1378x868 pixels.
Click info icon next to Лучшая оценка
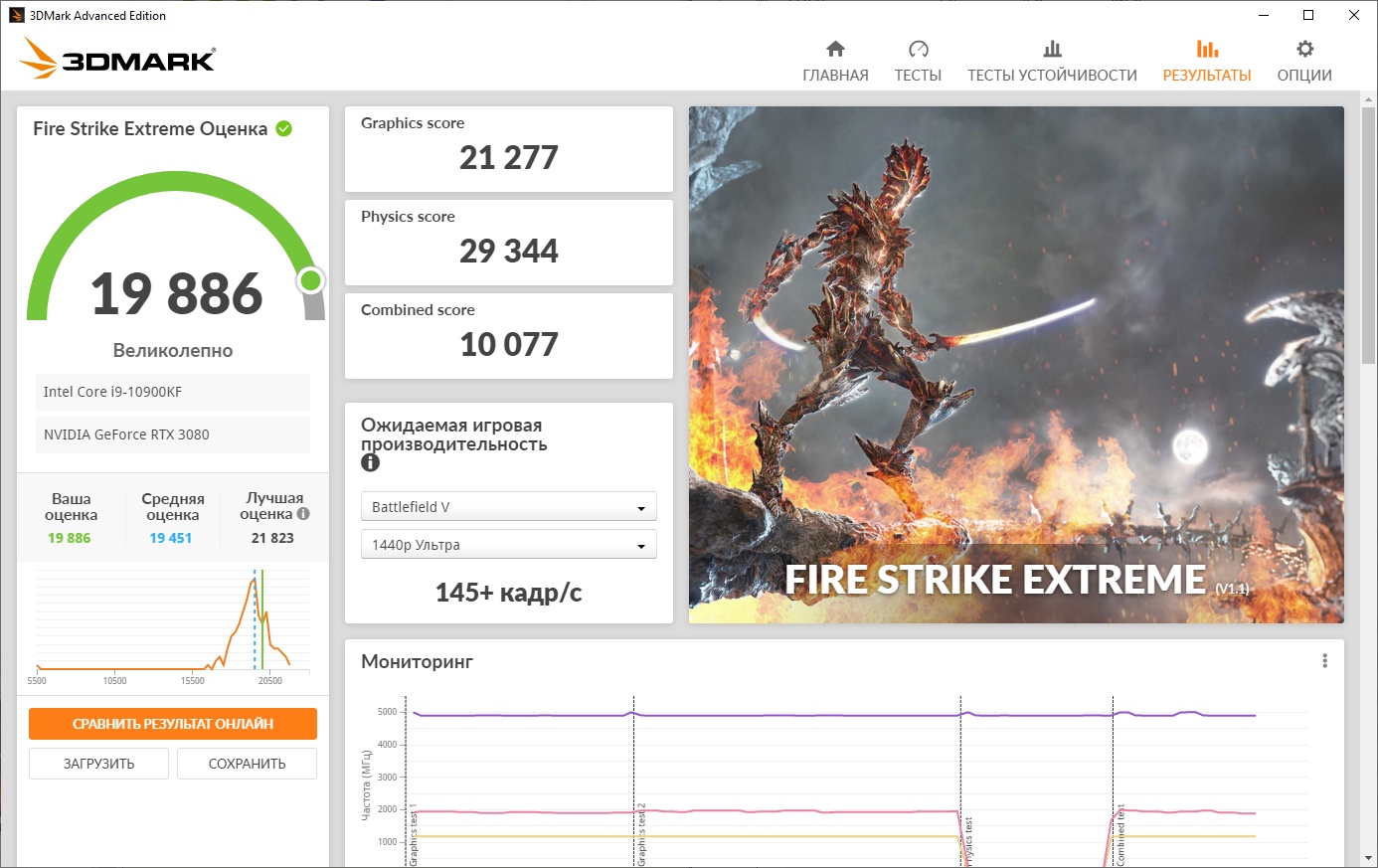303,514
